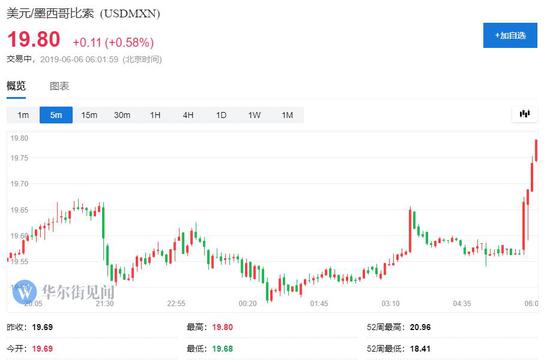Click the latest red candle at chart's right edge
The height and width of the screenshot is (363, 550).
pyautogui.click(x=536, y=150)
